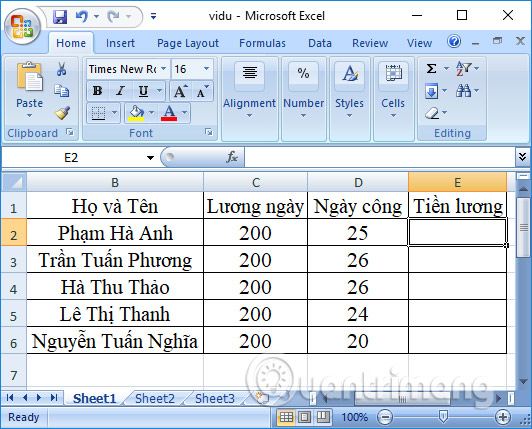This screenshot has height=429, width=532.
Task: Apply yellow fill color
Action: pyautogui.click(x=136, y=113)
